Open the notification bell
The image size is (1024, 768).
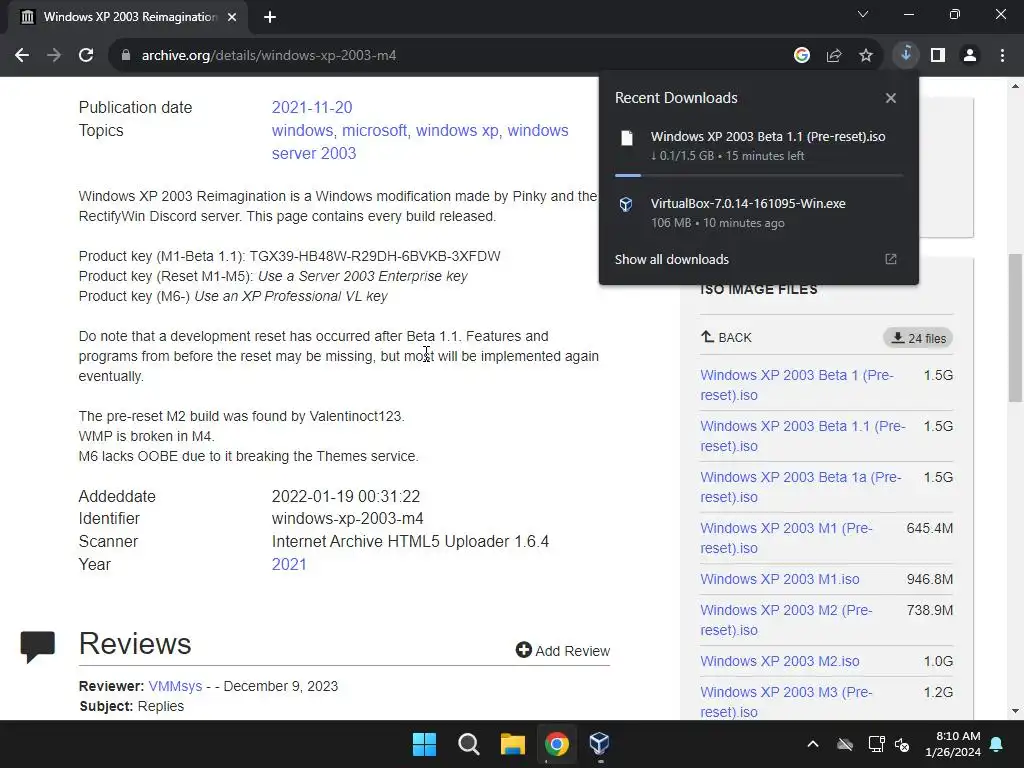997,744
